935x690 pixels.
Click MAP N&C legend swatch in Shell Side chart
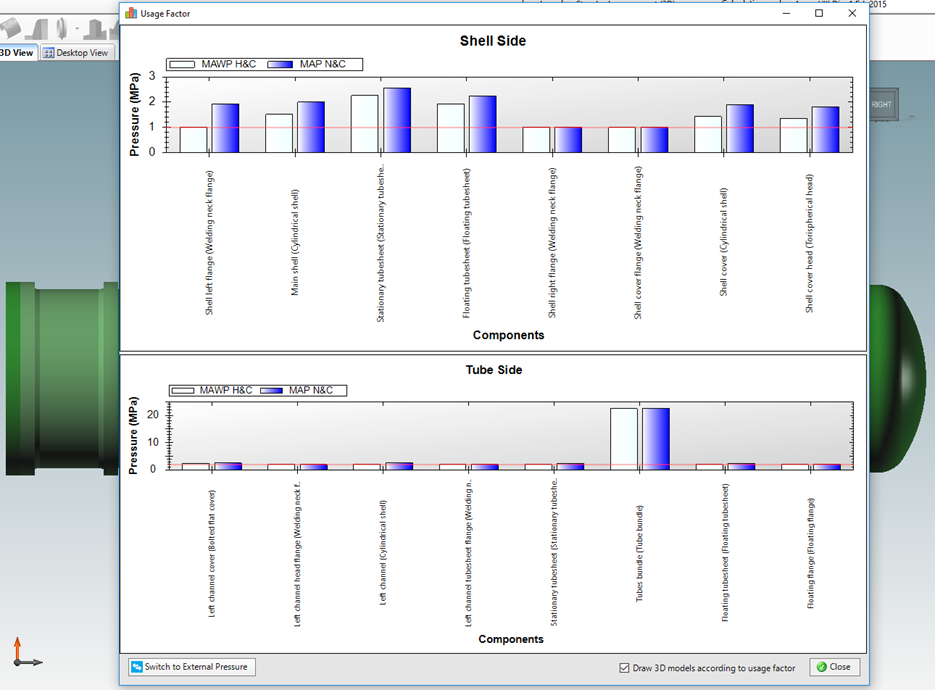[x=280, y=64]
